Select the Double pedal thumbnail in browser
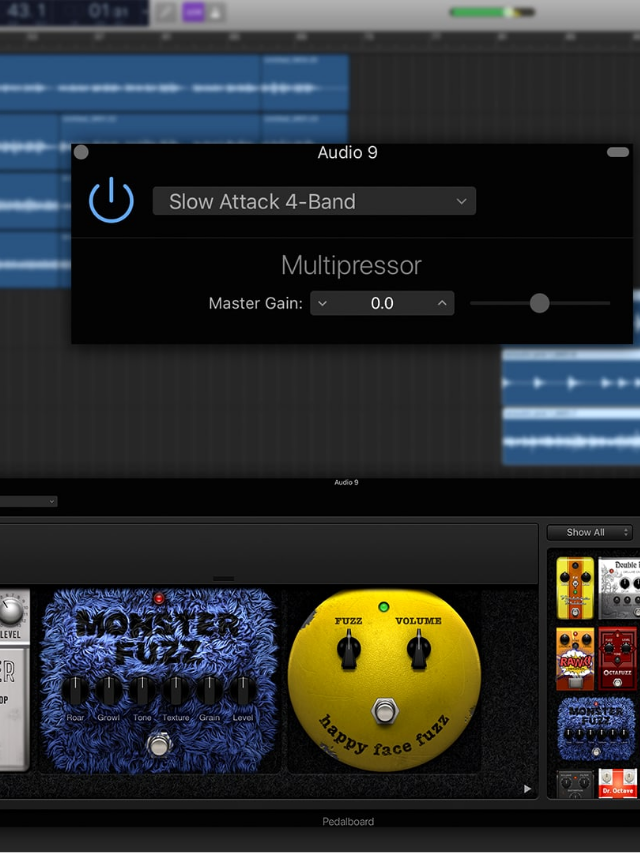The width and height of the screenshot is (640, 853). pyautogui.click(x=619, y=588)
